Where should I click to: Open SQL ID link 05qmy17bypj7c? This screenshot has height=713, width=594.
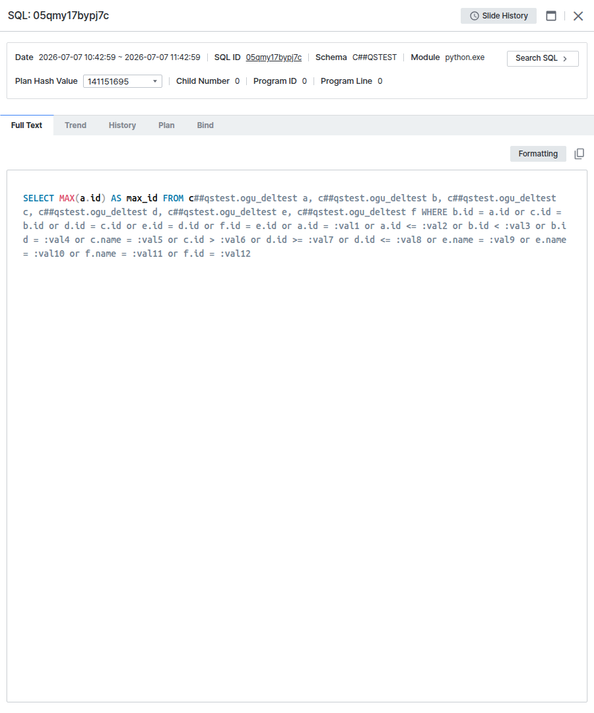click(x=273, y=57)
